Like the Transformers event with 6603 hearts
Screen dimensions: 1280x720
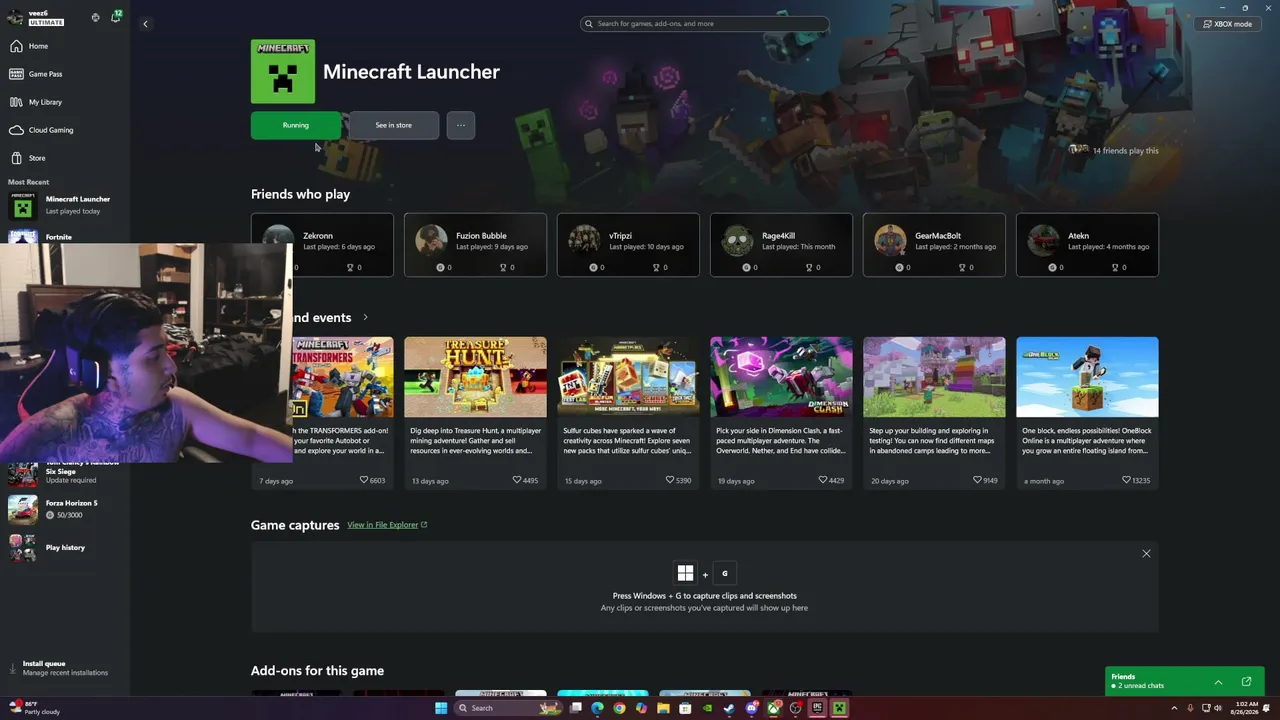click(364, 481)
